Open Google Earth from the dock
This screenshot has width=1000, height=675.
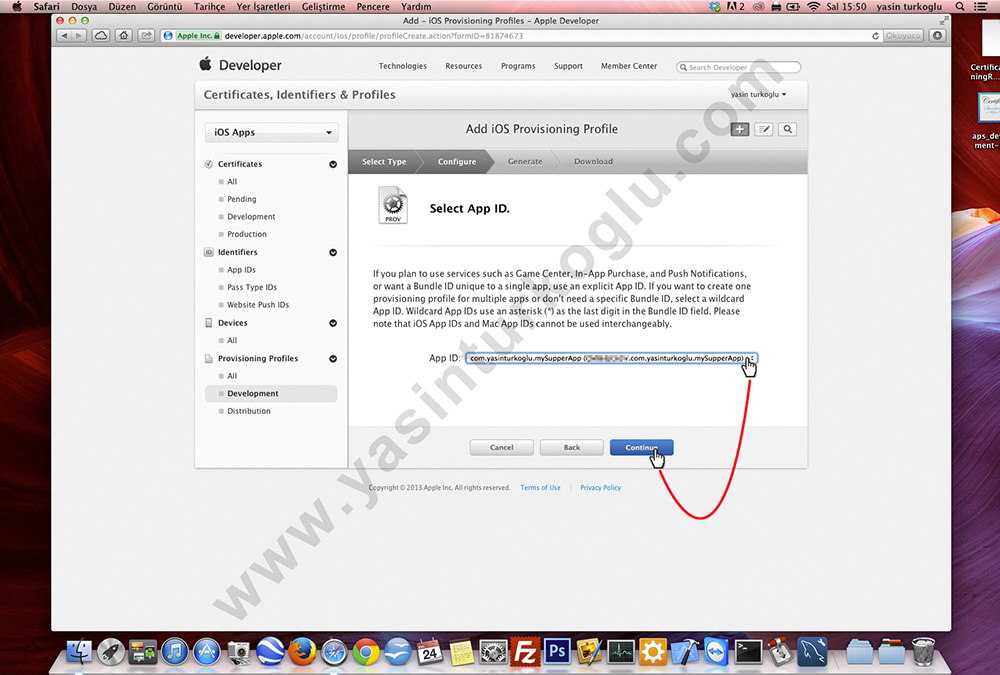point(270,652)
